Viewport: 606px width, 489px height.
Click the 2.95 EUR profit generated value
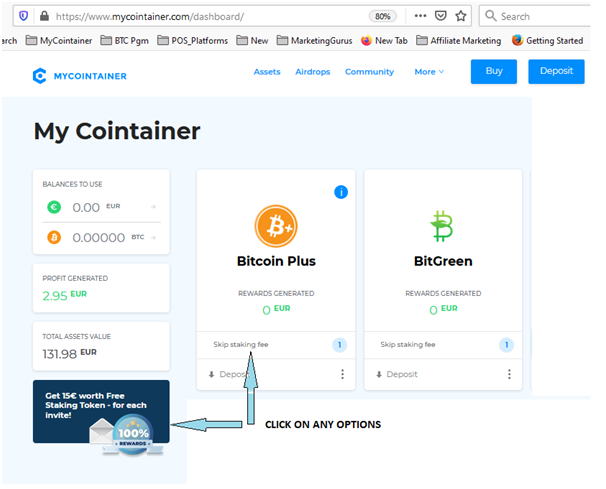pyautogui.click(x=65, y=295)
